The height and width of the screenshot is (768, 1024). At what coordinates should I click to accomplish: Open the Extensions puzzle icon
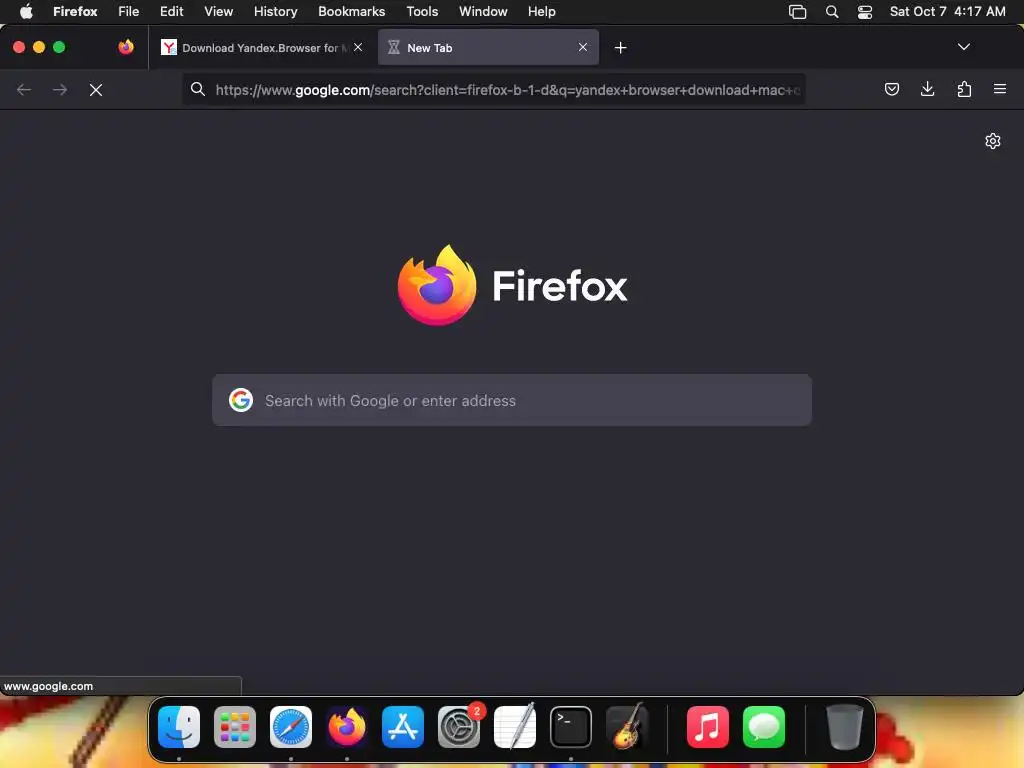(x=964, y=89)
